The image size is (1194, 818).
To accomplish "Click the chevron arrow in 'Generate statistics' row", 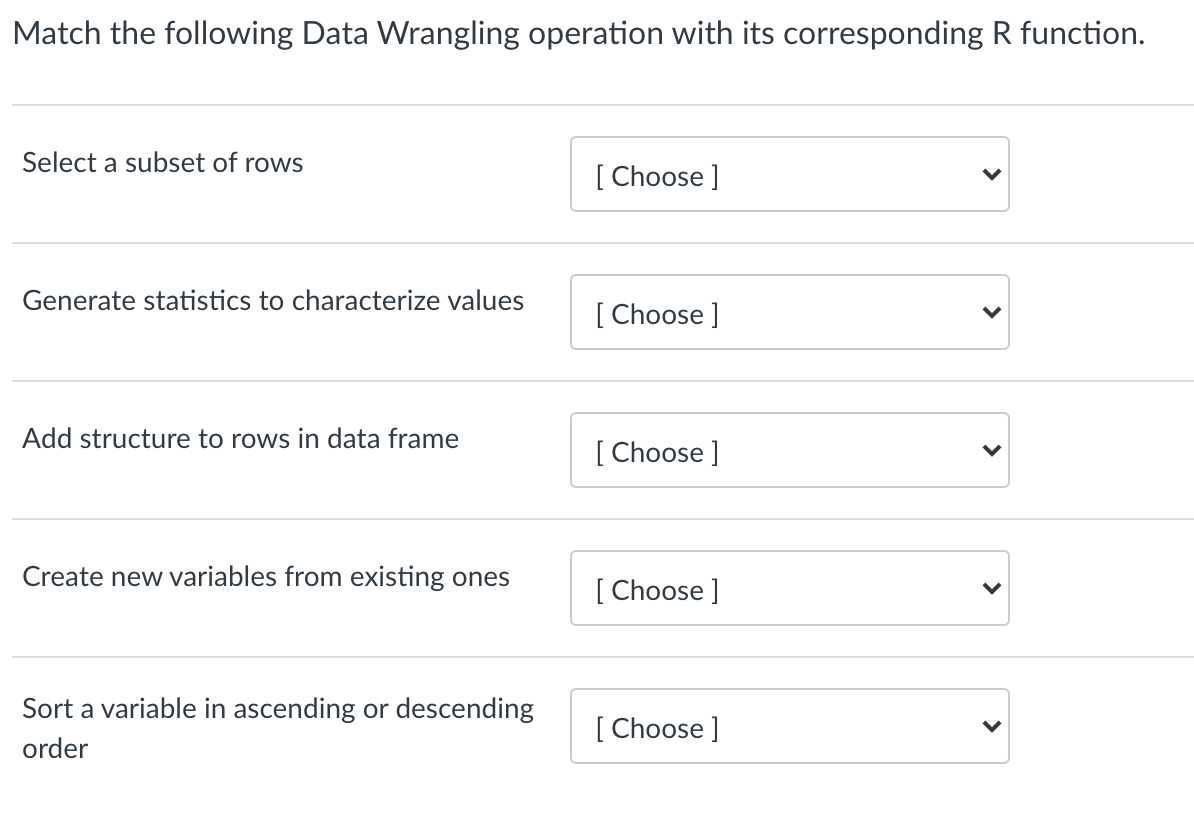I will click(990, 313).
